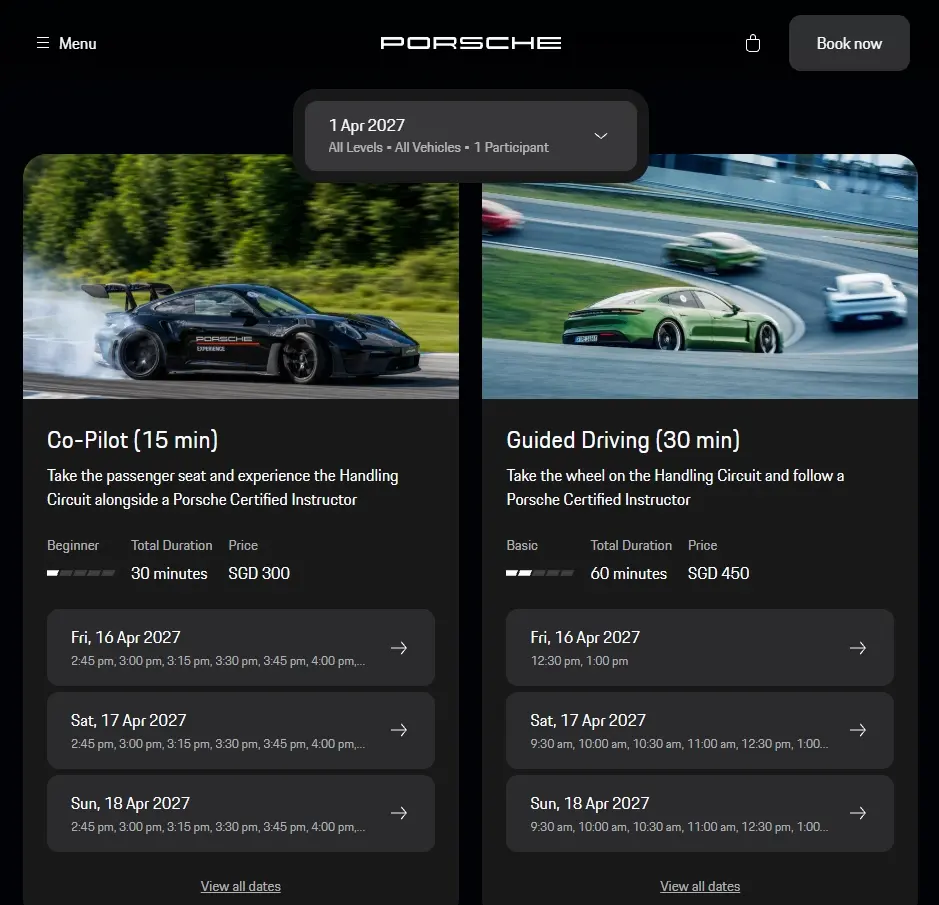Screen dimensions: 939x905
Task: Click the Guided Driving take the wheel description
Action: (x=675, y=488)
